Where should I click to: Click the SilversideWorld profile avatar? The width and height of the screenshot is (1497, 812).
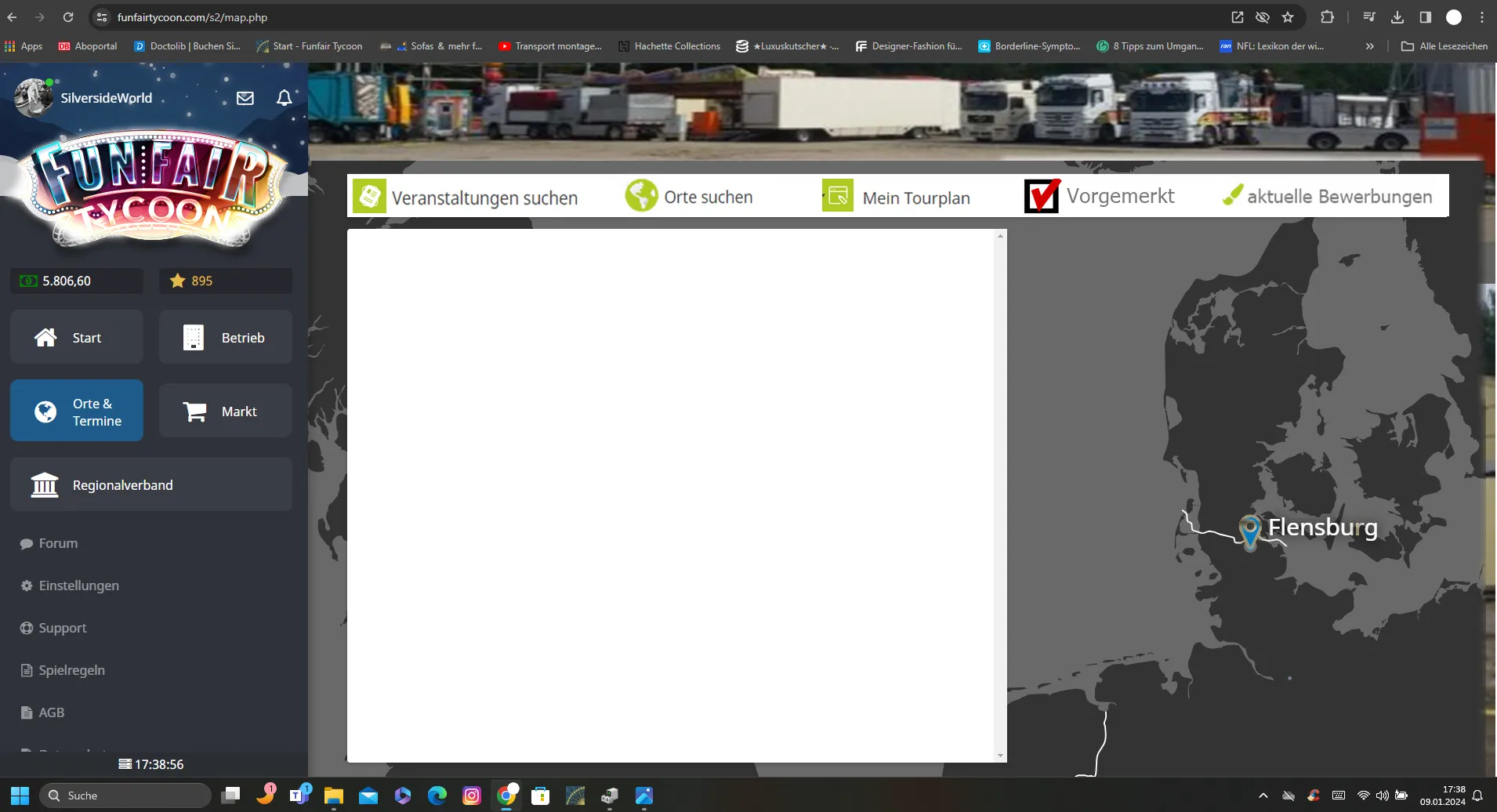[33, 98]
